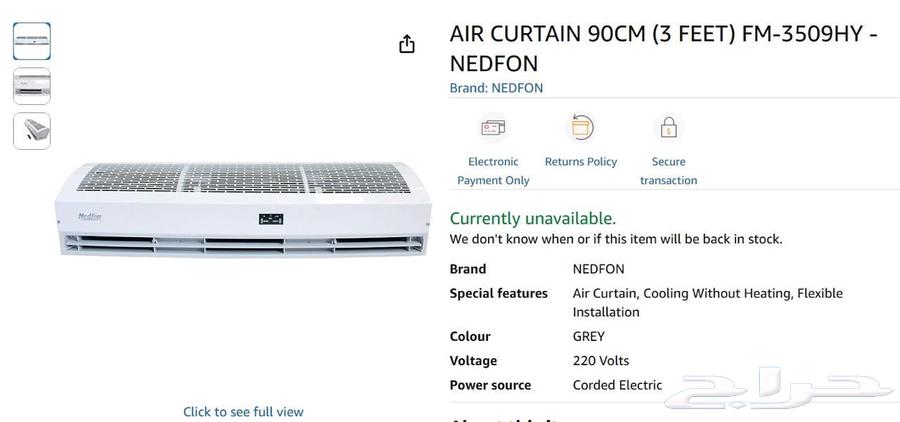
Task: Open the Electronic Payment Only text link
Action: (493, 171)
